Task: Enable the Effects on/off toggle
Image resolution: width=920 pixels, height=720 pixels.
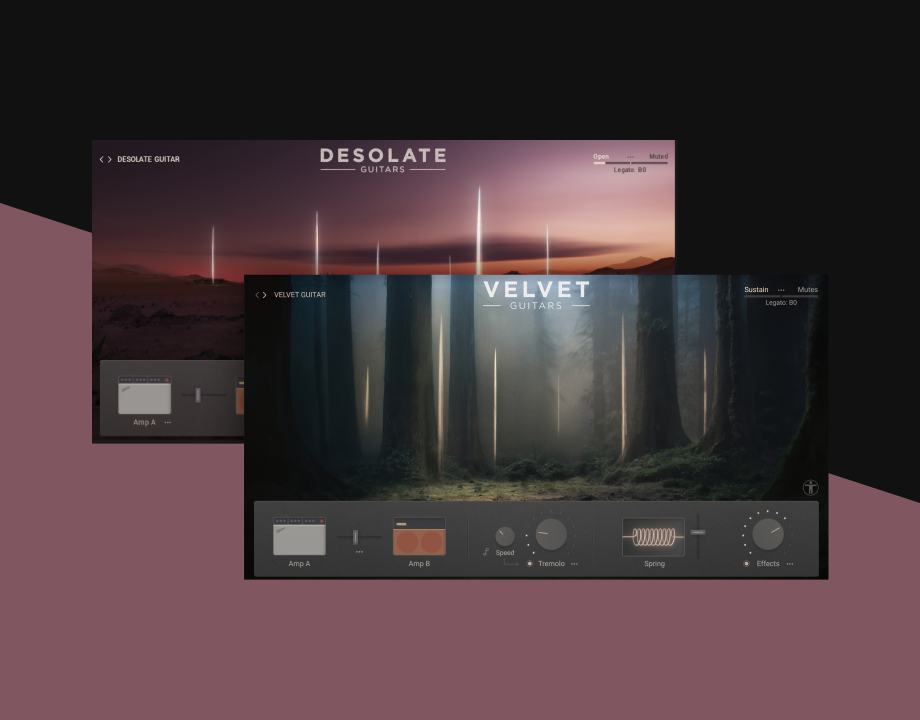Action: [x=745, y=562]
